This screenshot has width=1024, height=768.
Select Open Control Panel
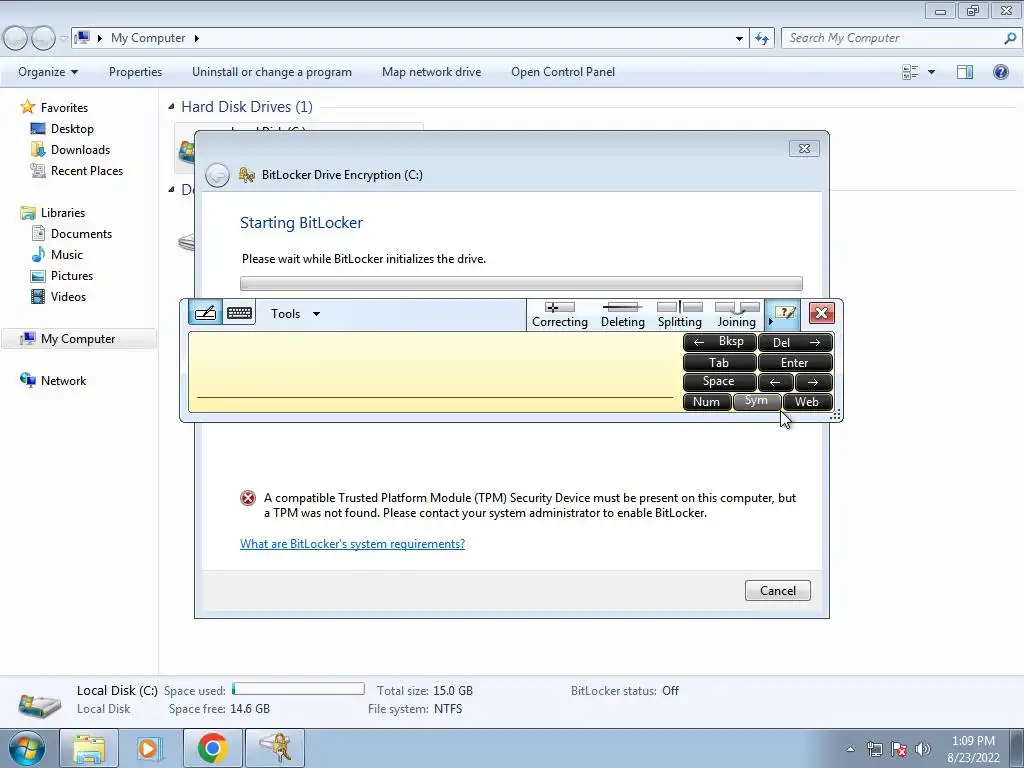(563, 72)
